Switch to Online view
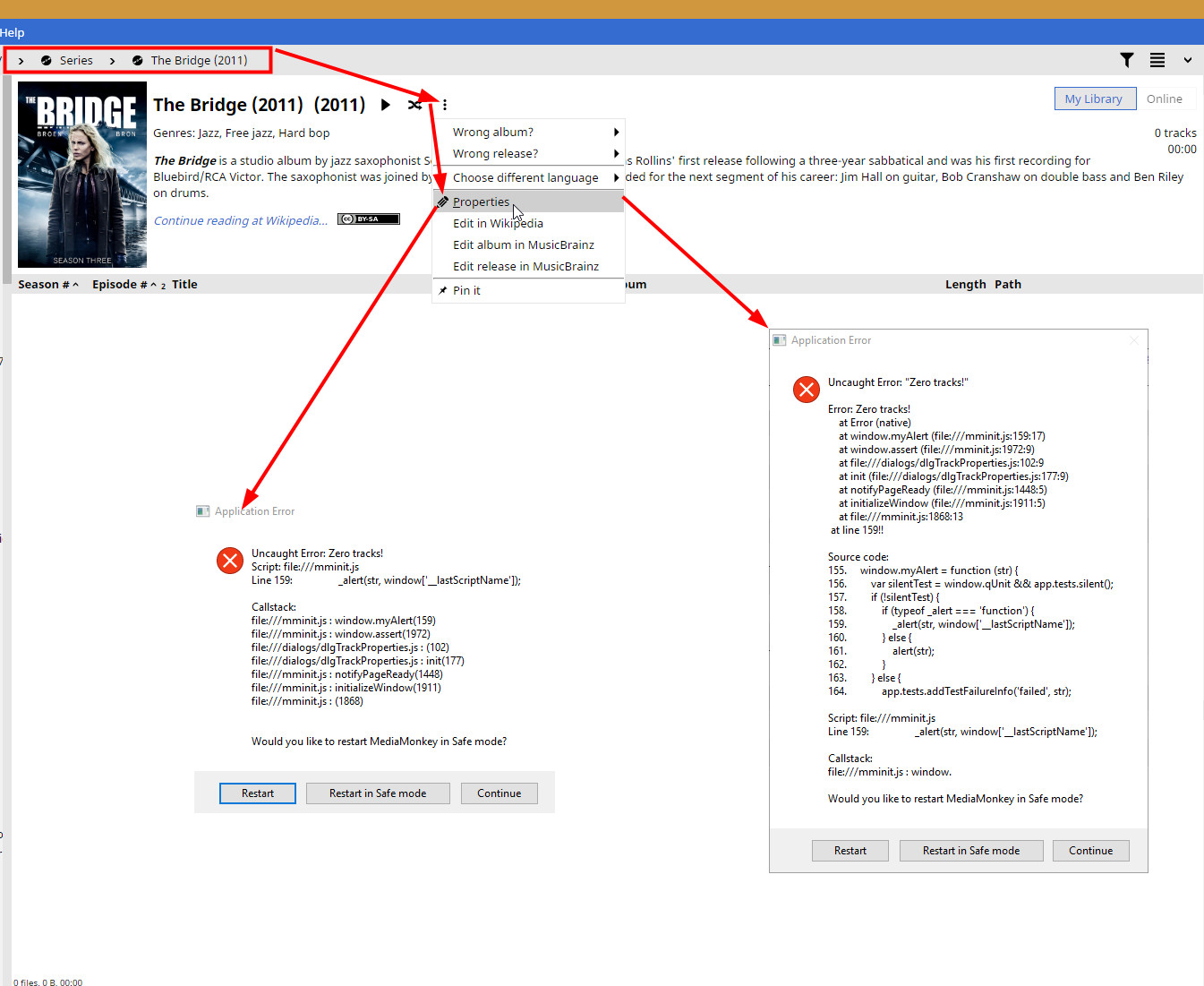 1164,99
